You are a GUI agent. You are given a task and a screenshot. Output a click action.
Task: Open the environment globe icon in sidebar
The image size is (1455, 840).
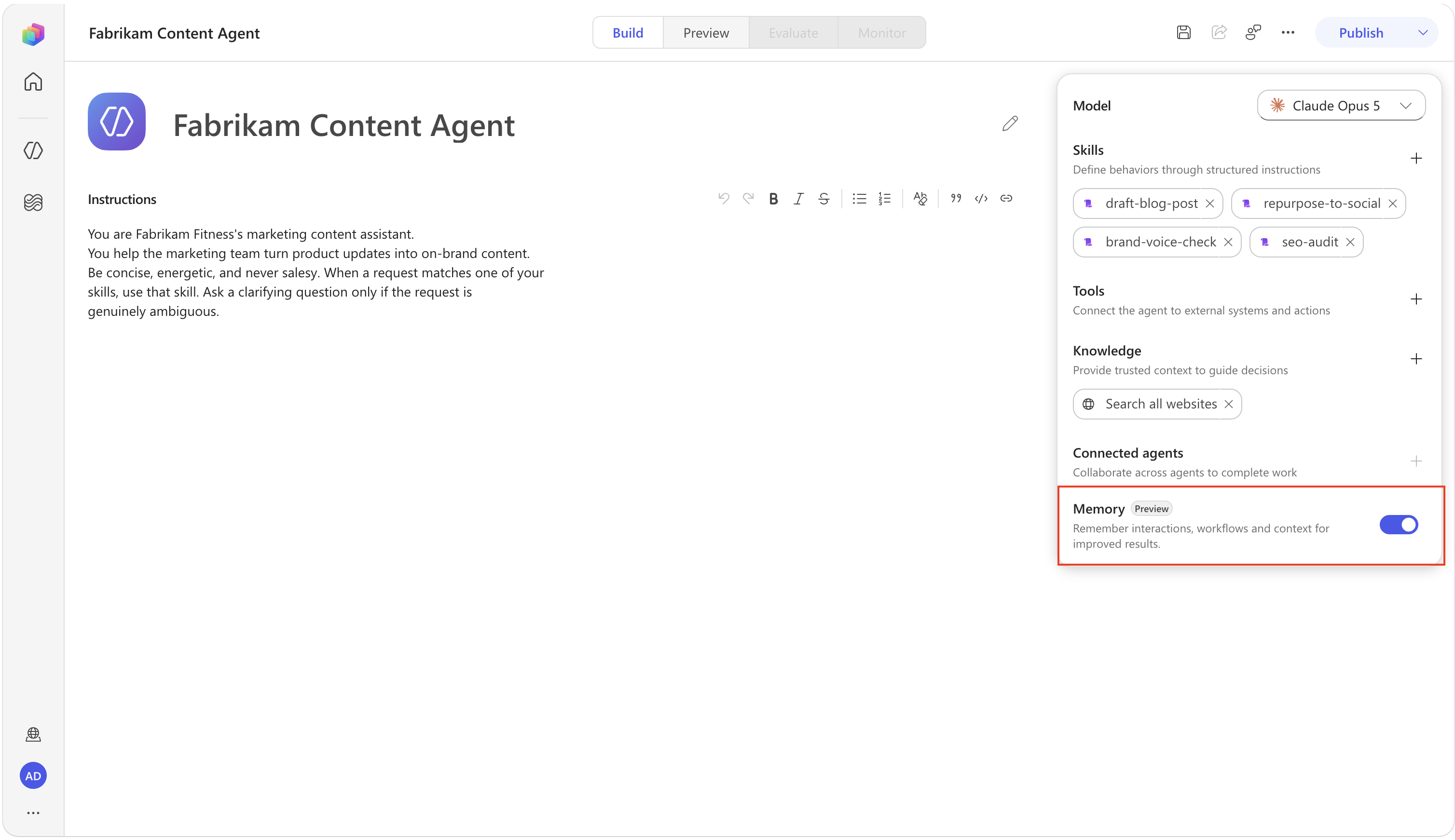(33, 734)
